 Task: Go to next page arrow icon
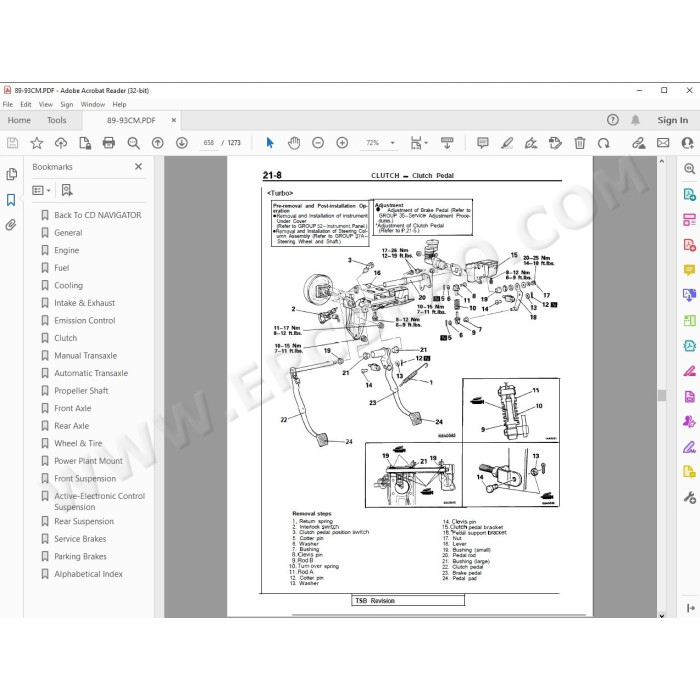click(182, 143)
